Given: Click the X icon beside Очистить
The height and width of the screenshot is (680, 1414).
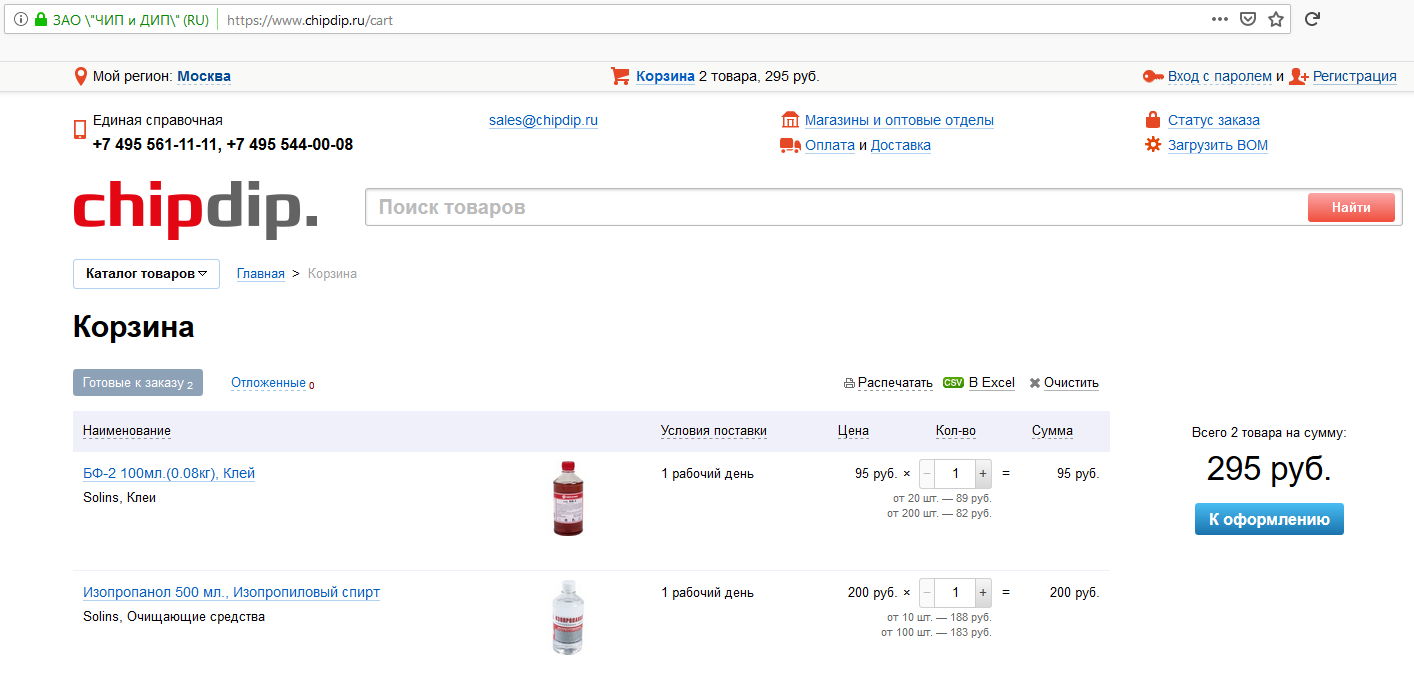Looking at the screenshot, I should (1035, 383).
